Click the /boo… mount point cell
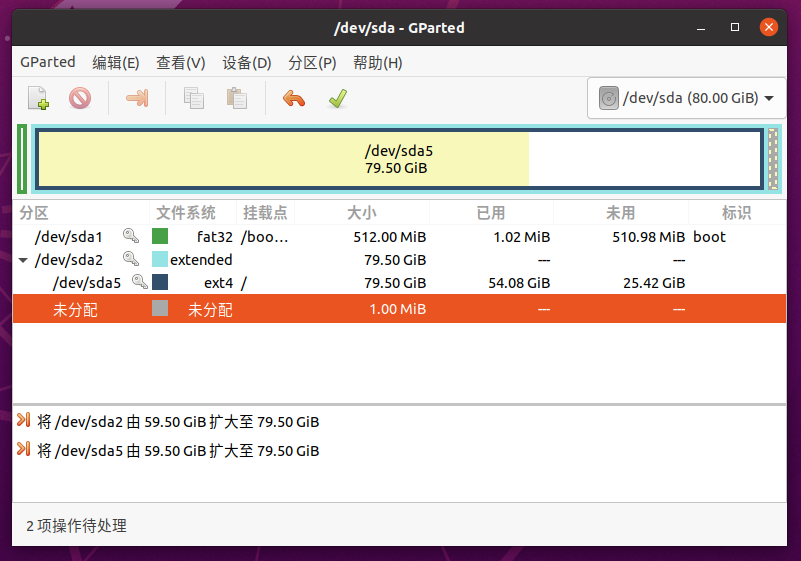 (265, 237)
